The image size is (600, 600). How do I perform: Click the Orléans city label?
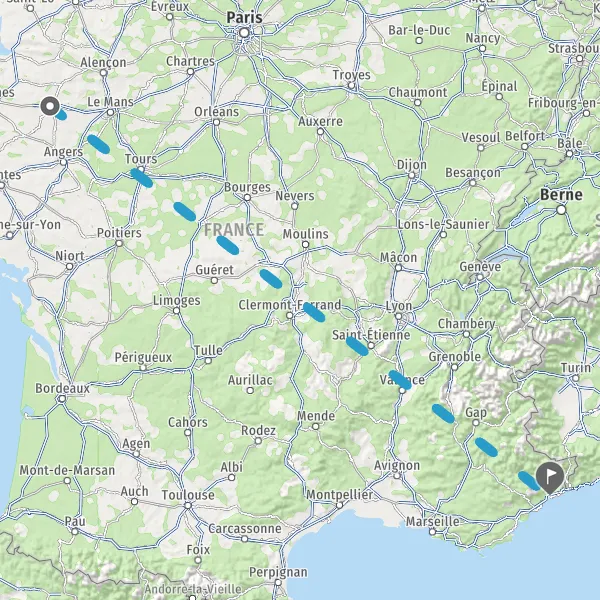(217, 112)
